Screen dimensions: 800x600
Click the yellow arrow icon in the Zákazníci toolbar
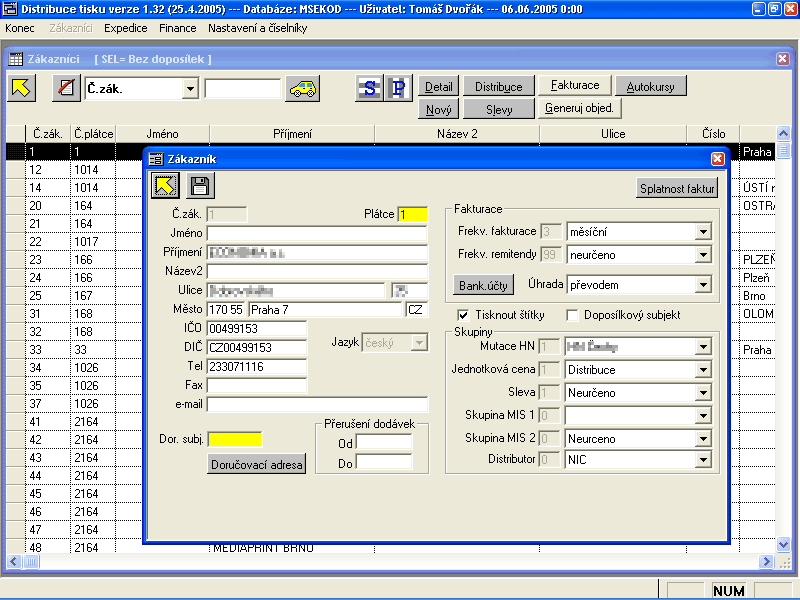pyautogui.click(x=21, y=88)
